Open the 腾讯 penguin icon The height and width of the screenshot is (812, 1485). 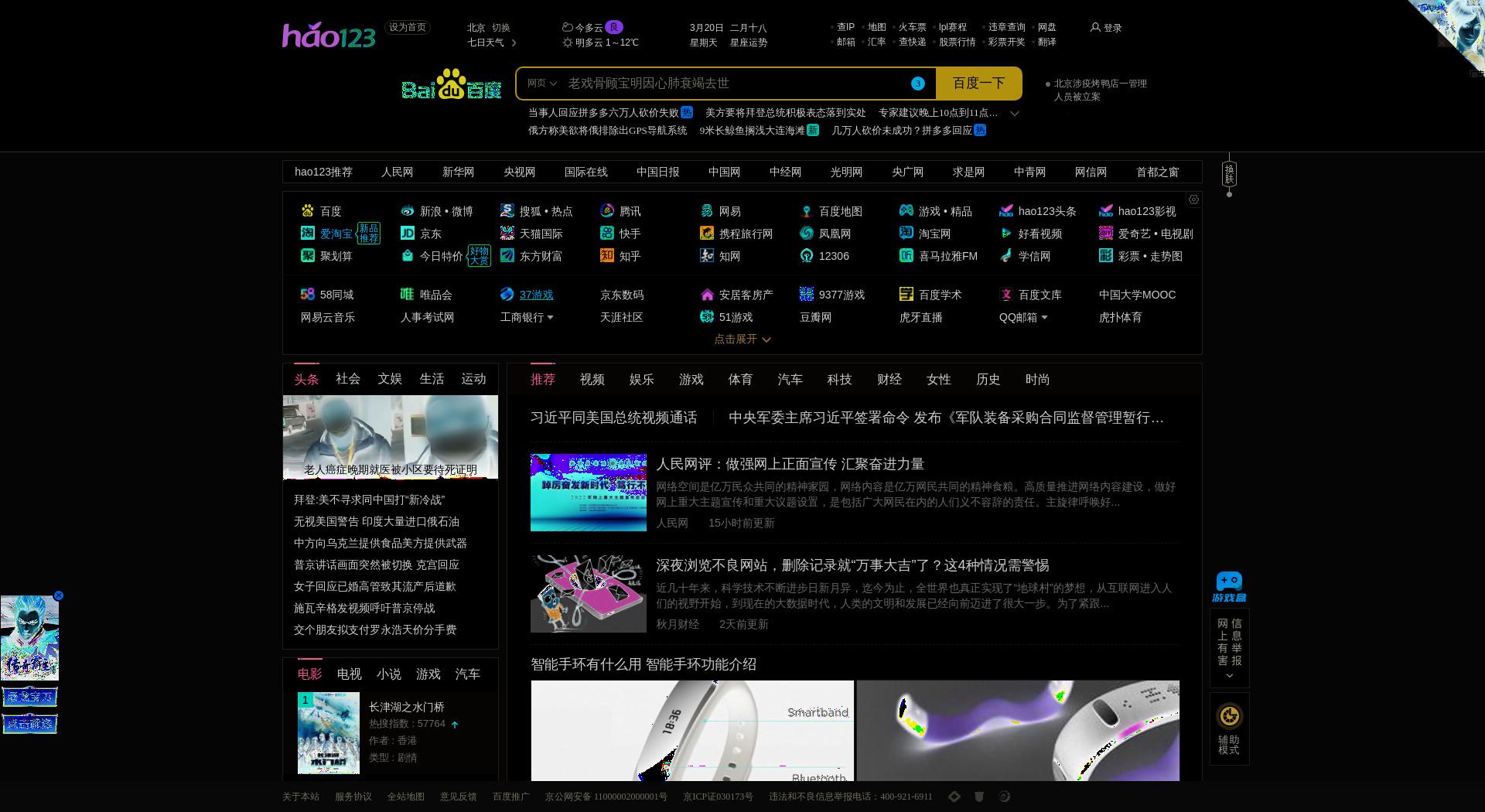607,210
